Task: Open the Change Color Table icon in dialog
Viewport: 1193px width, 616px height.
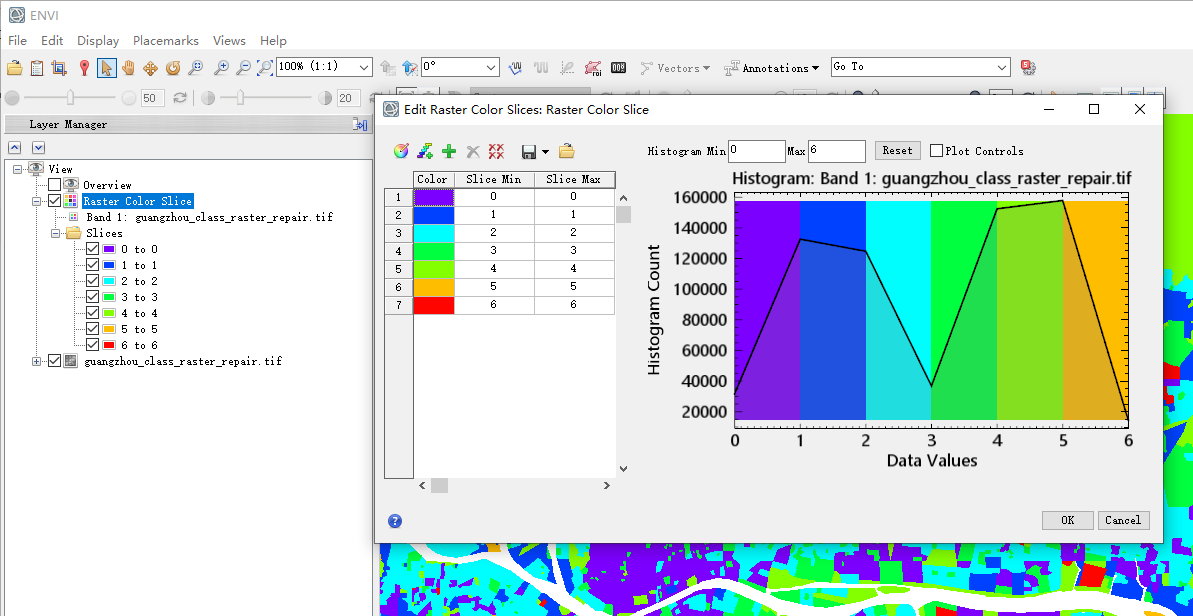Action: coord(401,151)
